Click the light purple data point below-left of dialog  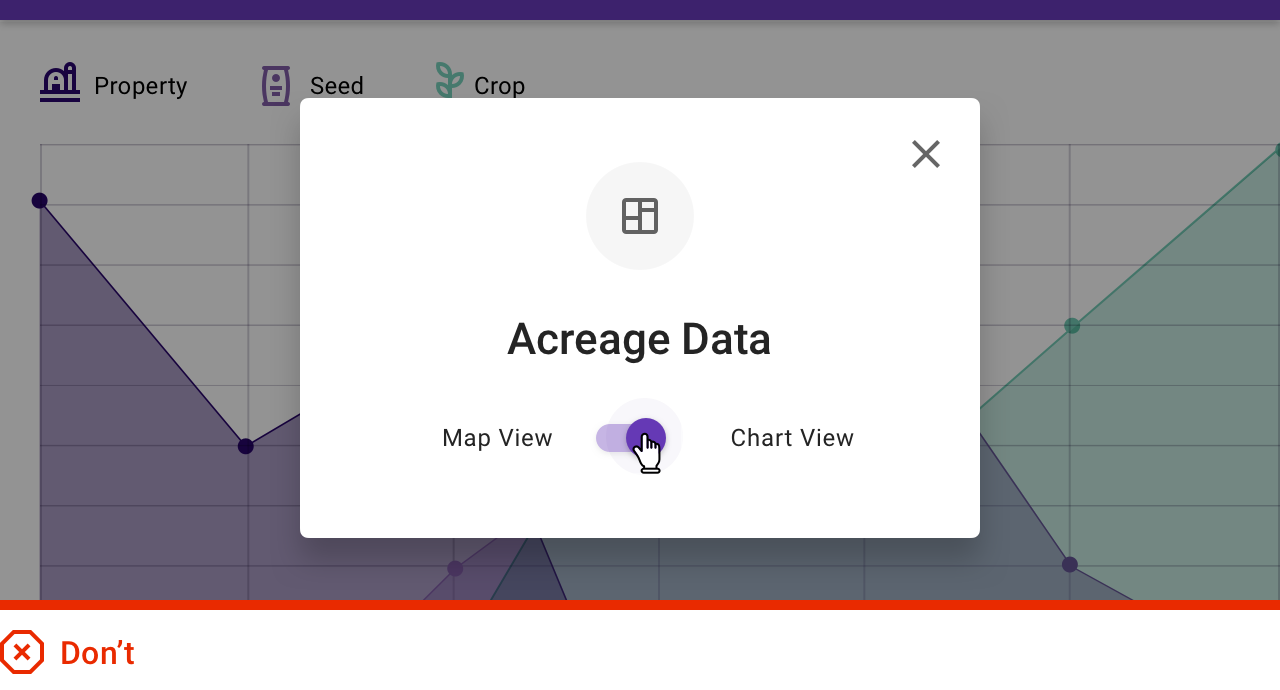click(x=455, y=568)
